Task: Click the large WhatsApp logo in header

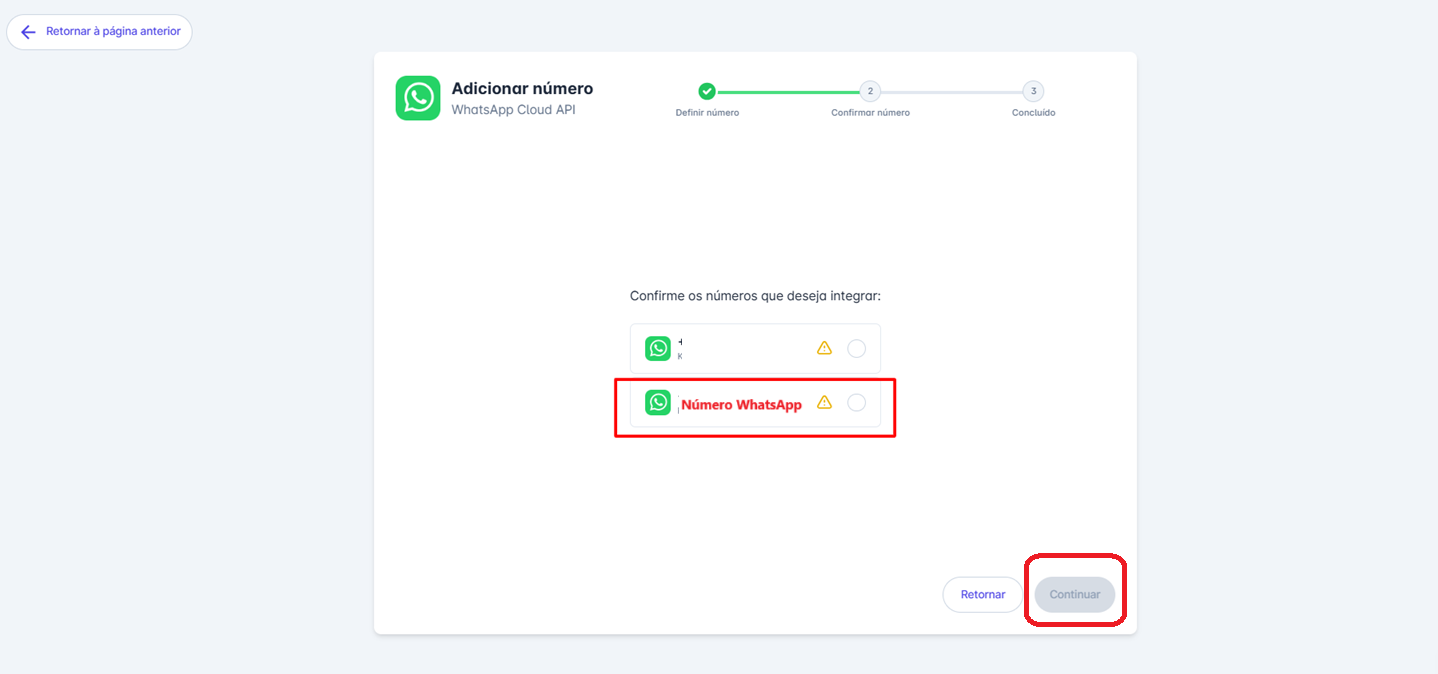Action: coord(417,98)
